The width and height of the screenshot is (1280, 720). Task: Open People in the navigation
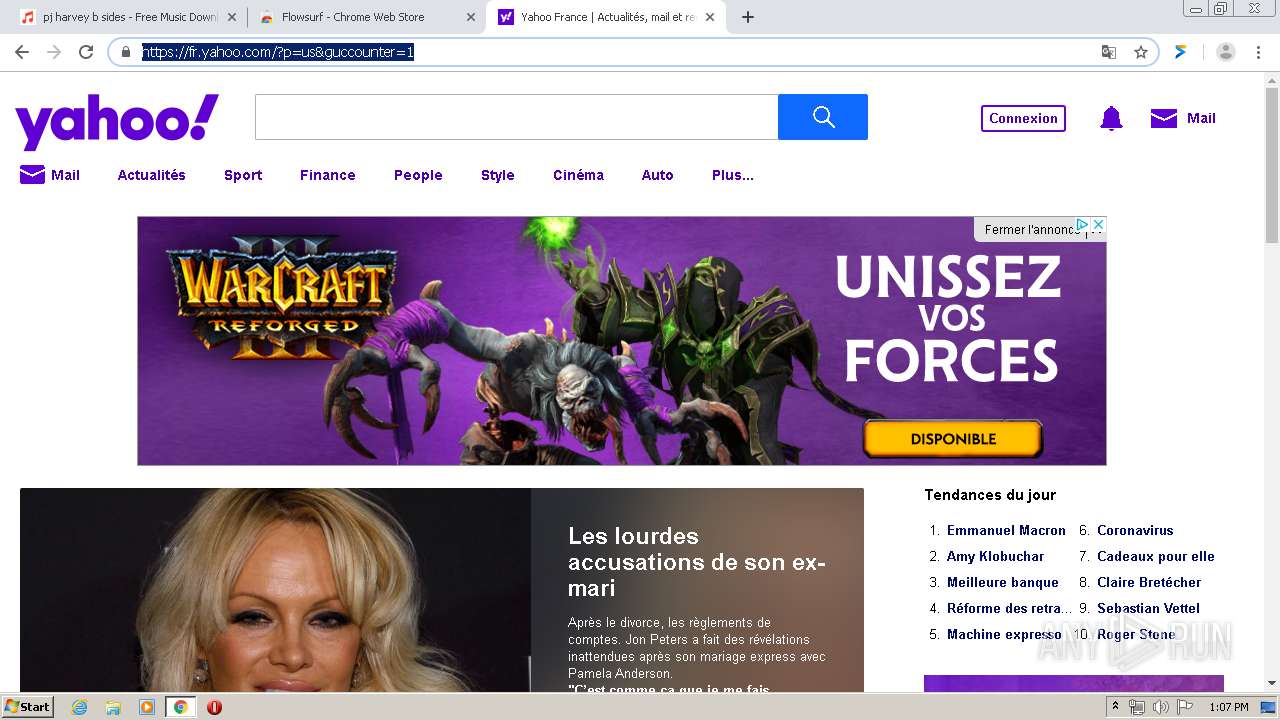[418, 175]
